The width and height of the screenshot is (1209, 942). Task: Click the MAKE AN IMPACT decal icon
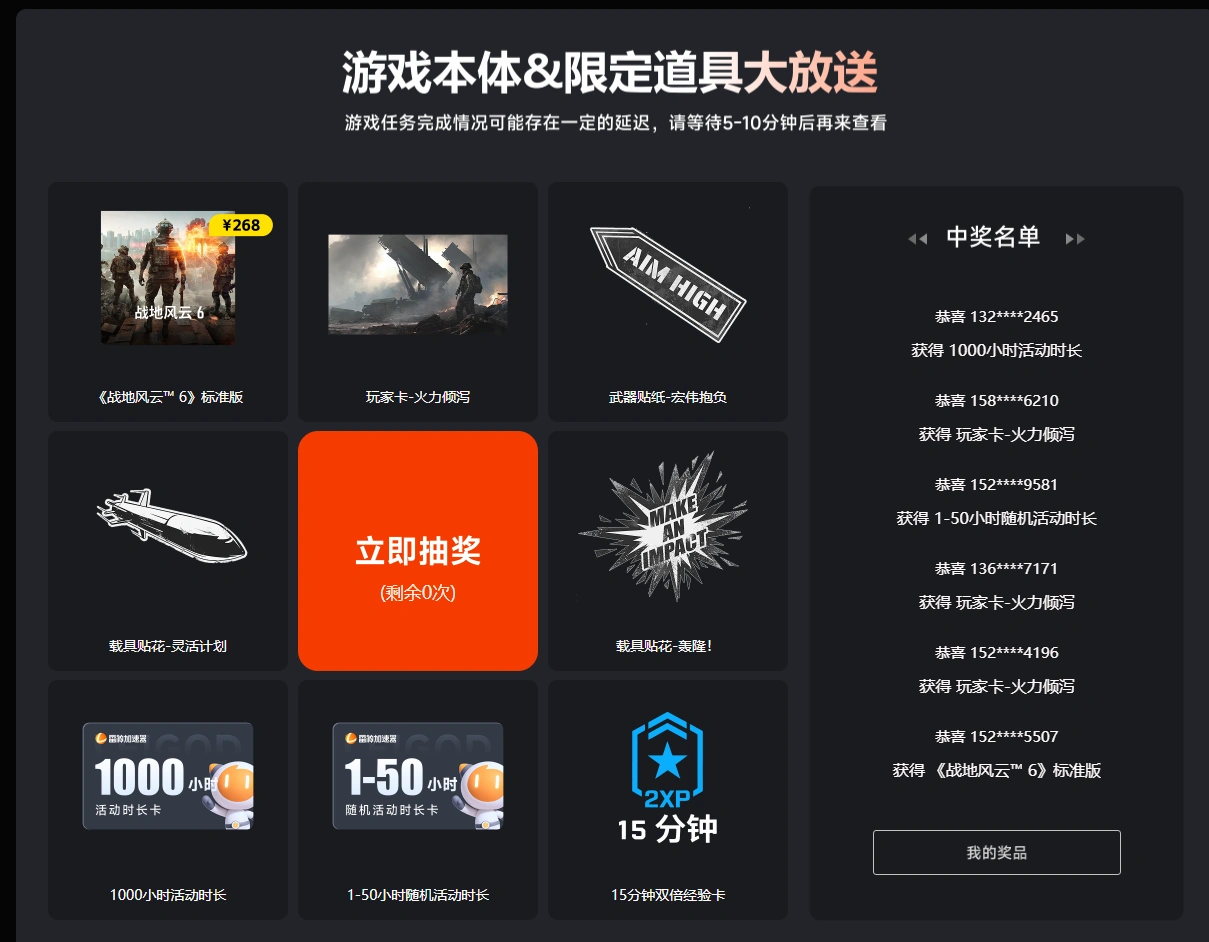(664, 526)
